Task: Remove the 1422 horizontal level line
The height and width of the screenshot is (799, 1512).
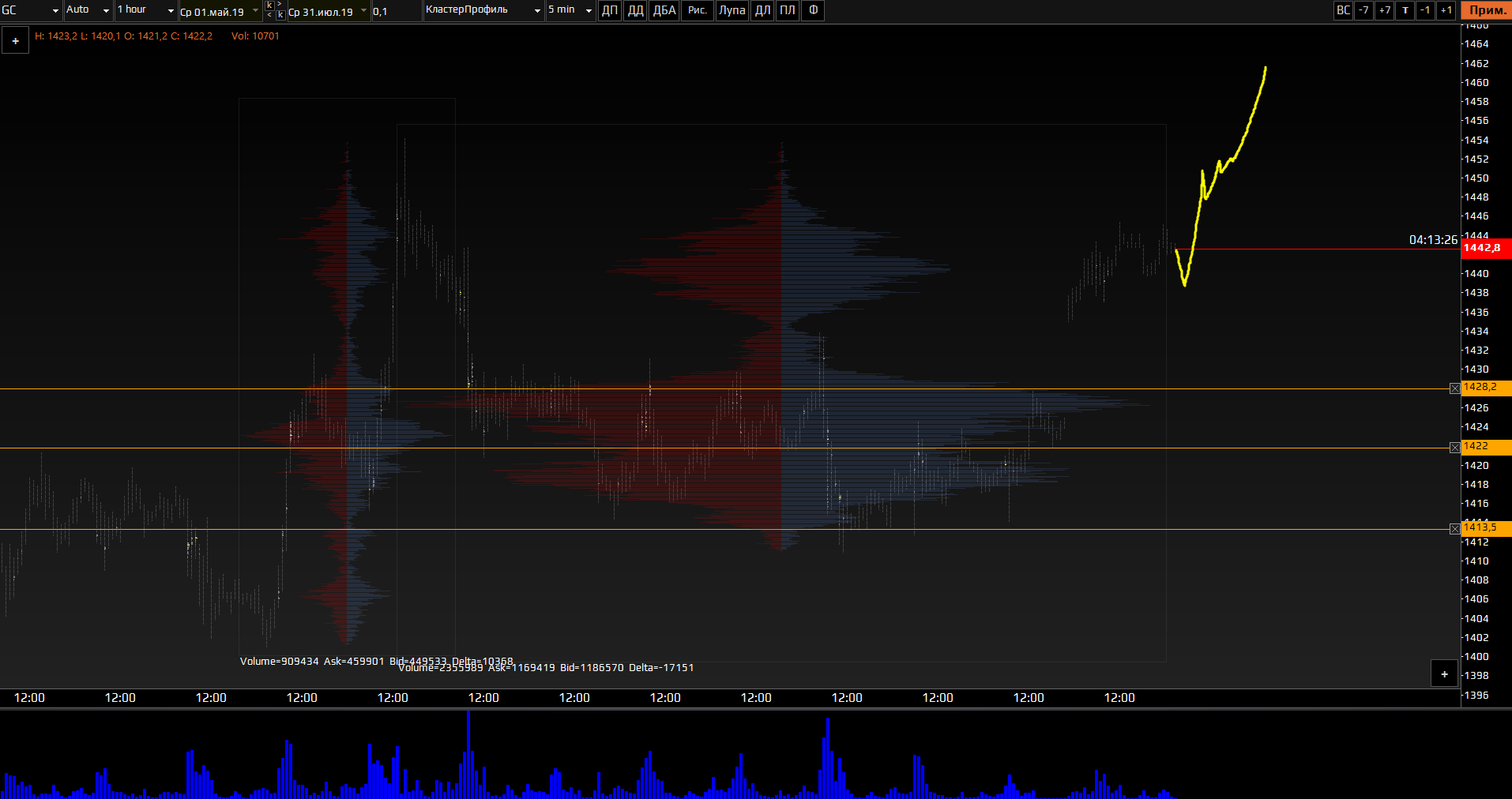Action: pos(1454,448)
